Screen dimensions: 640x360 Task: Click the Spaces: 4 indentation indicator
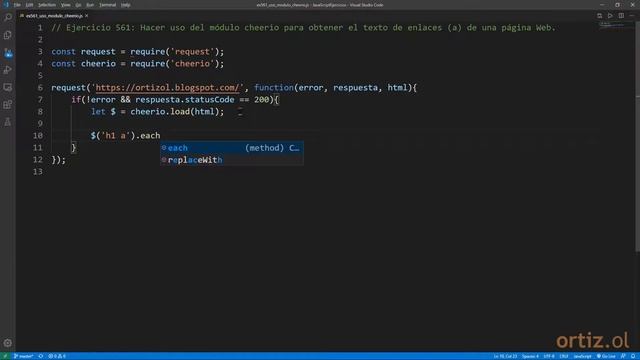tap(530, 356)
